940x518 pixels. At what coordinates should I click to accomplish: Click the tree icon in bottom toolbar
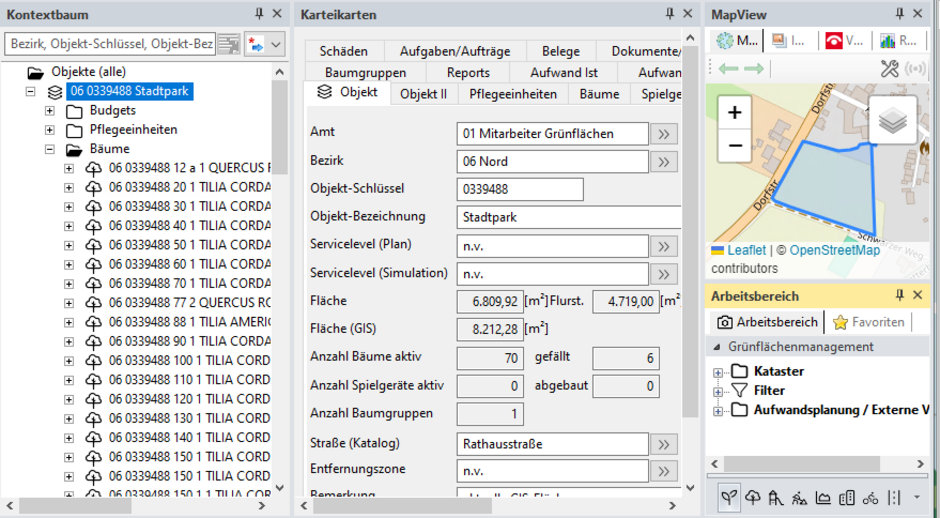753,497
